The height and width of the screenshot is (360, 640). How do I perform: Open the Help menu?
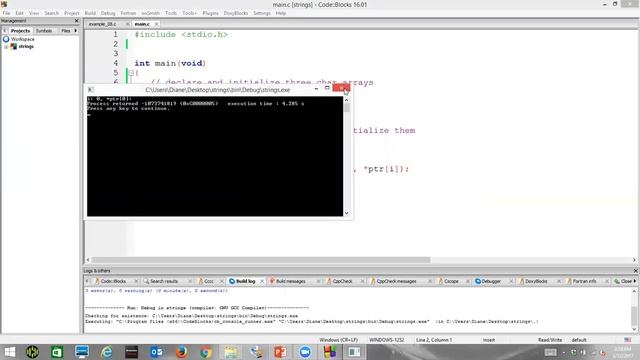point(280,13)
